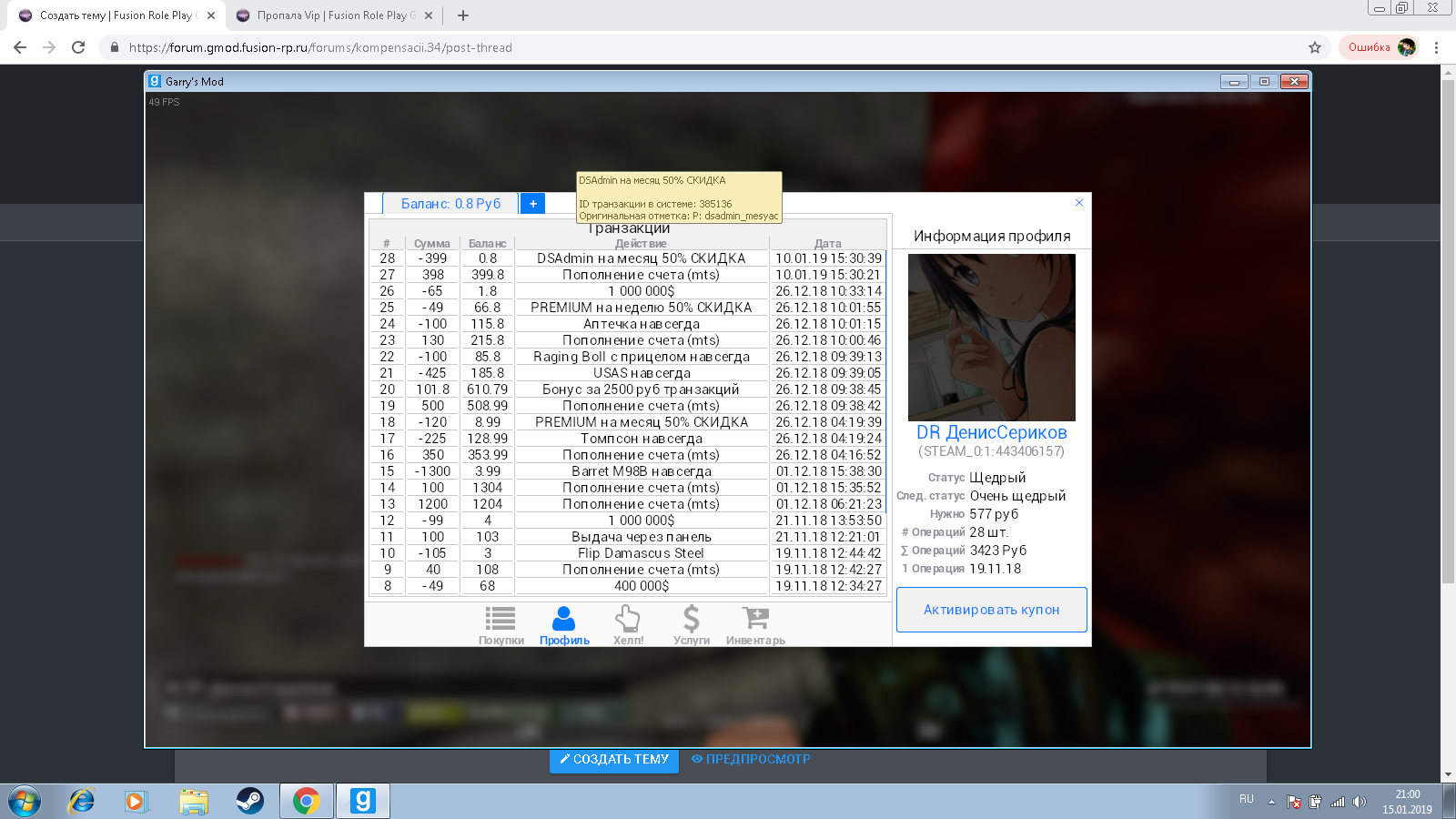1456x819 pixels.
Task: Open the Инвентарь cart icon
Action: tap(755, 625)
